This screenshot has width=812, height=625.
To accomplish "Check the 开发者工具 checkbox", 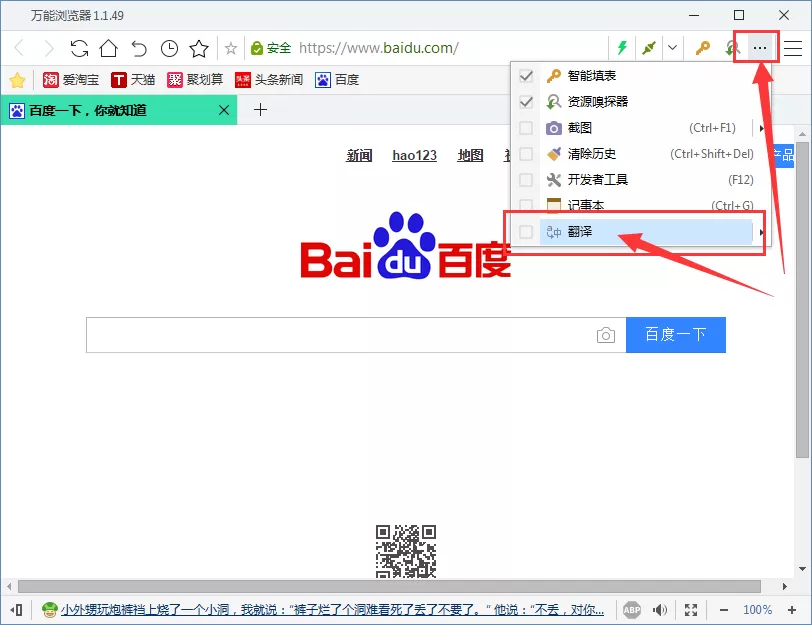I will point(526,180).
